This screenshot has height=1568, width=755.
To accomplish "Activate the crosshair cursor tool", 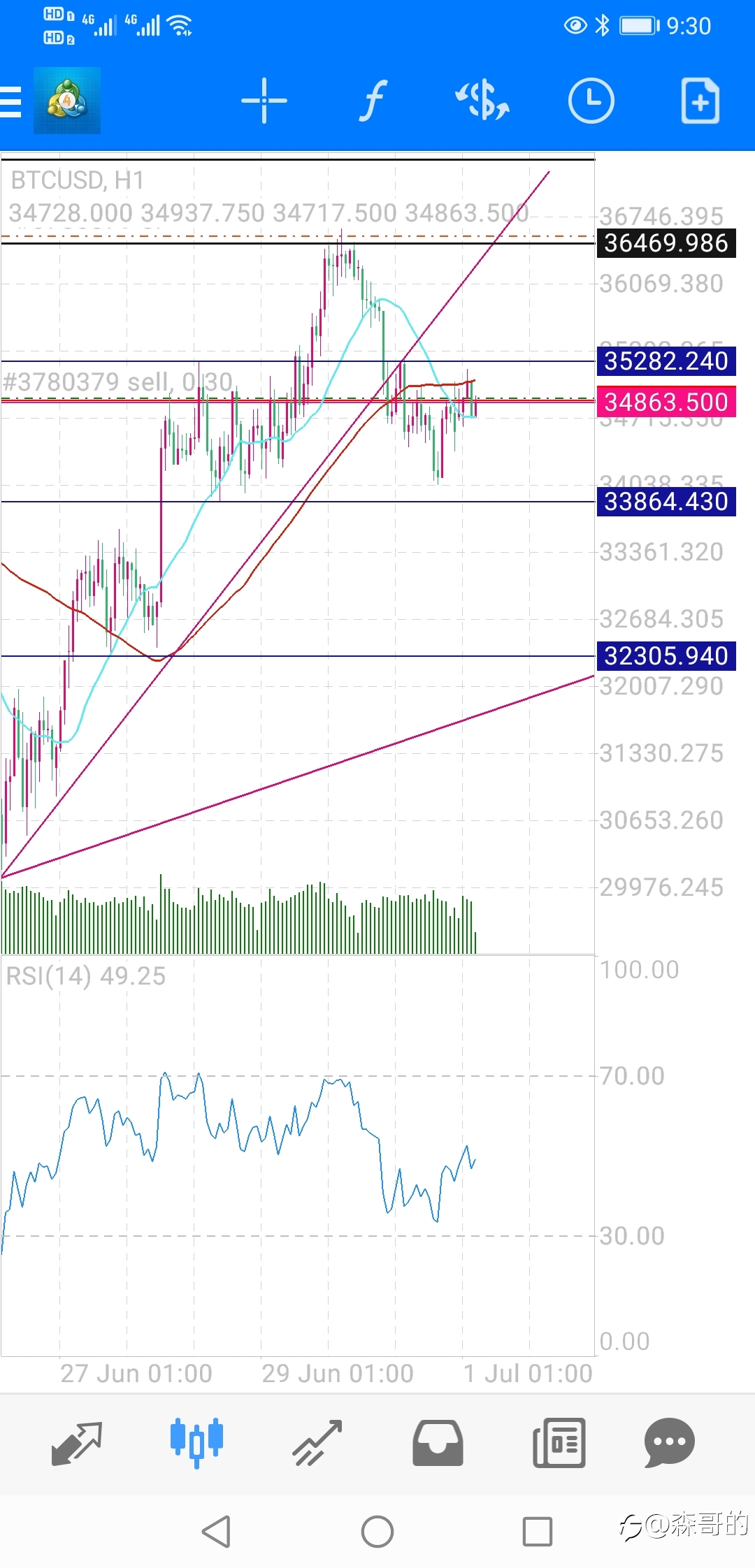I will click(264, 101).
